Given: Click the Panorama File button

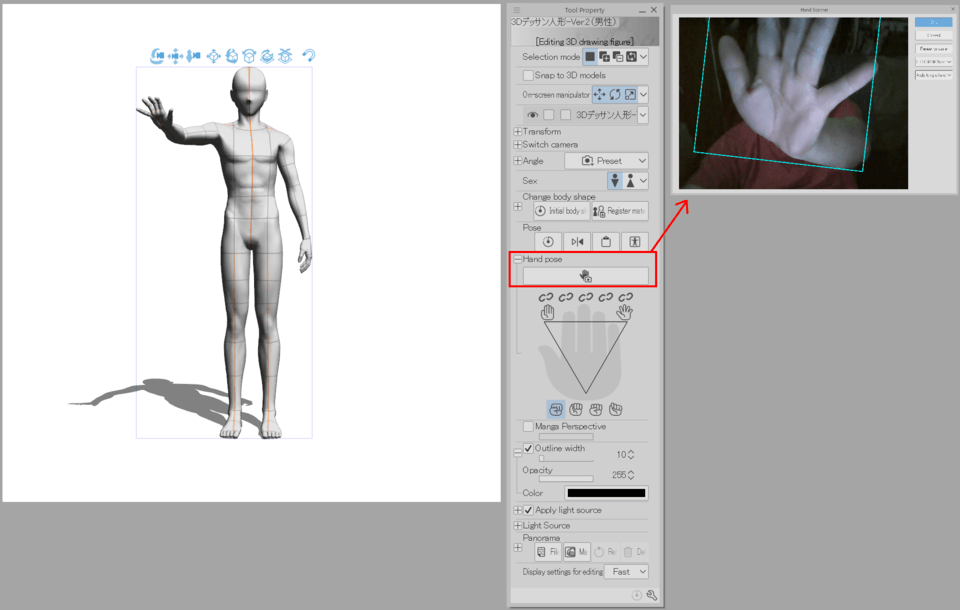Looking at the screenshot, I should point(547,552).
